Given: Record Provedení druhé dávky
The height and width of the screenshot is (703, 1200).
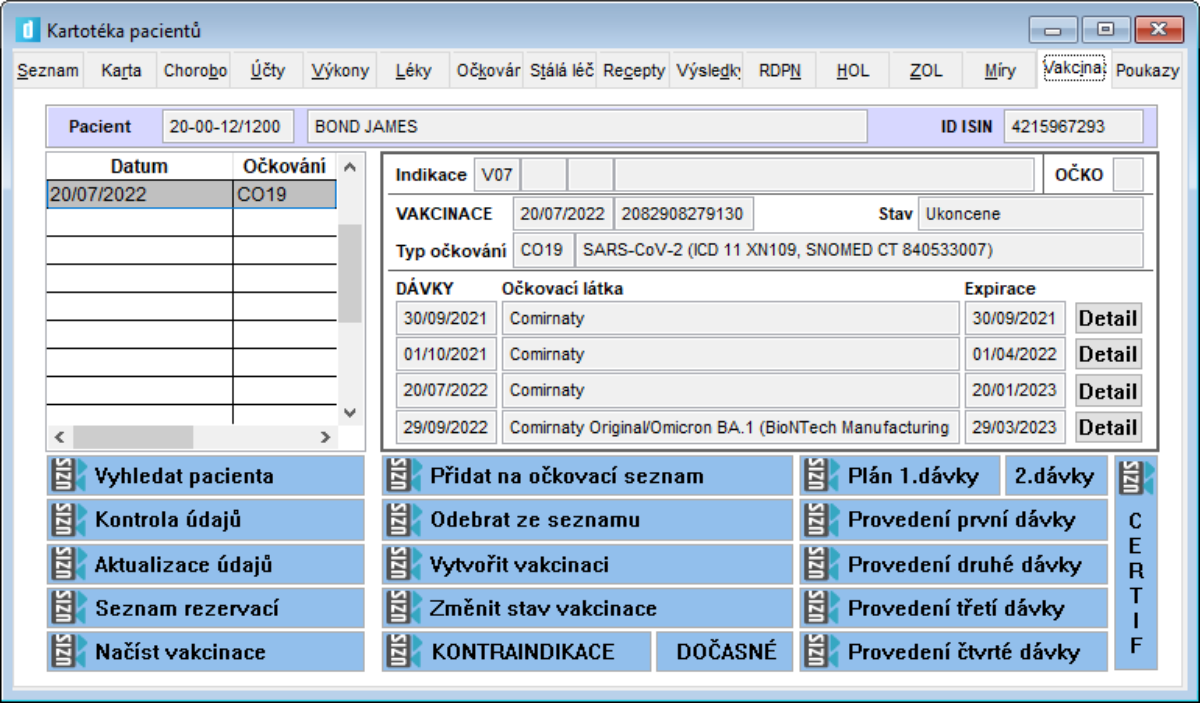Looking at the screenshot, I should click(953, 564).
